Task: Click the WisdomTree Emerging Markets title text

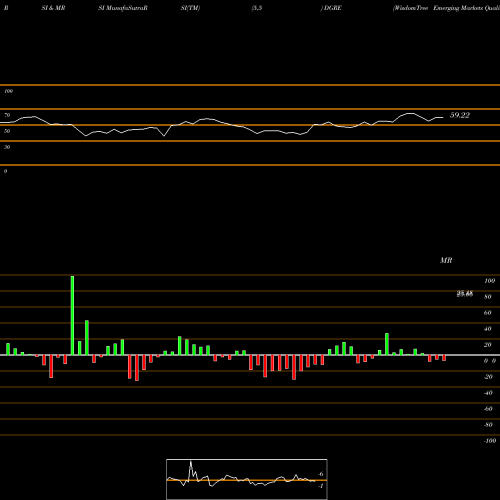Action: 446,8
